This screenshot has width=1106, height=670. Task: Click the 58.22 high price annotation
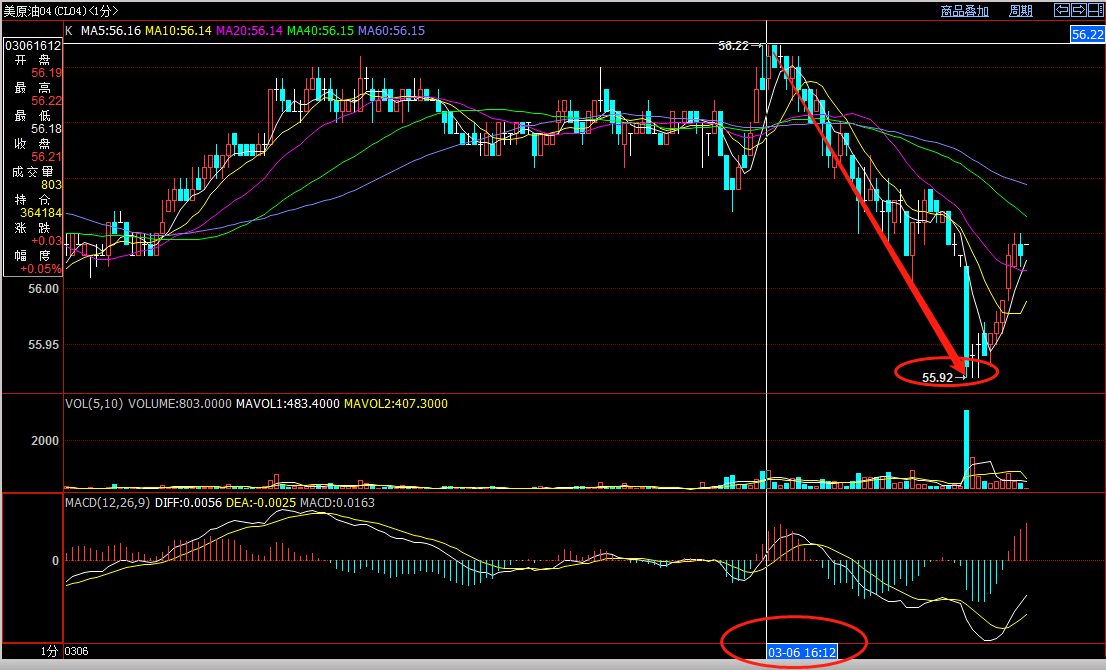(x=733, y=46)
